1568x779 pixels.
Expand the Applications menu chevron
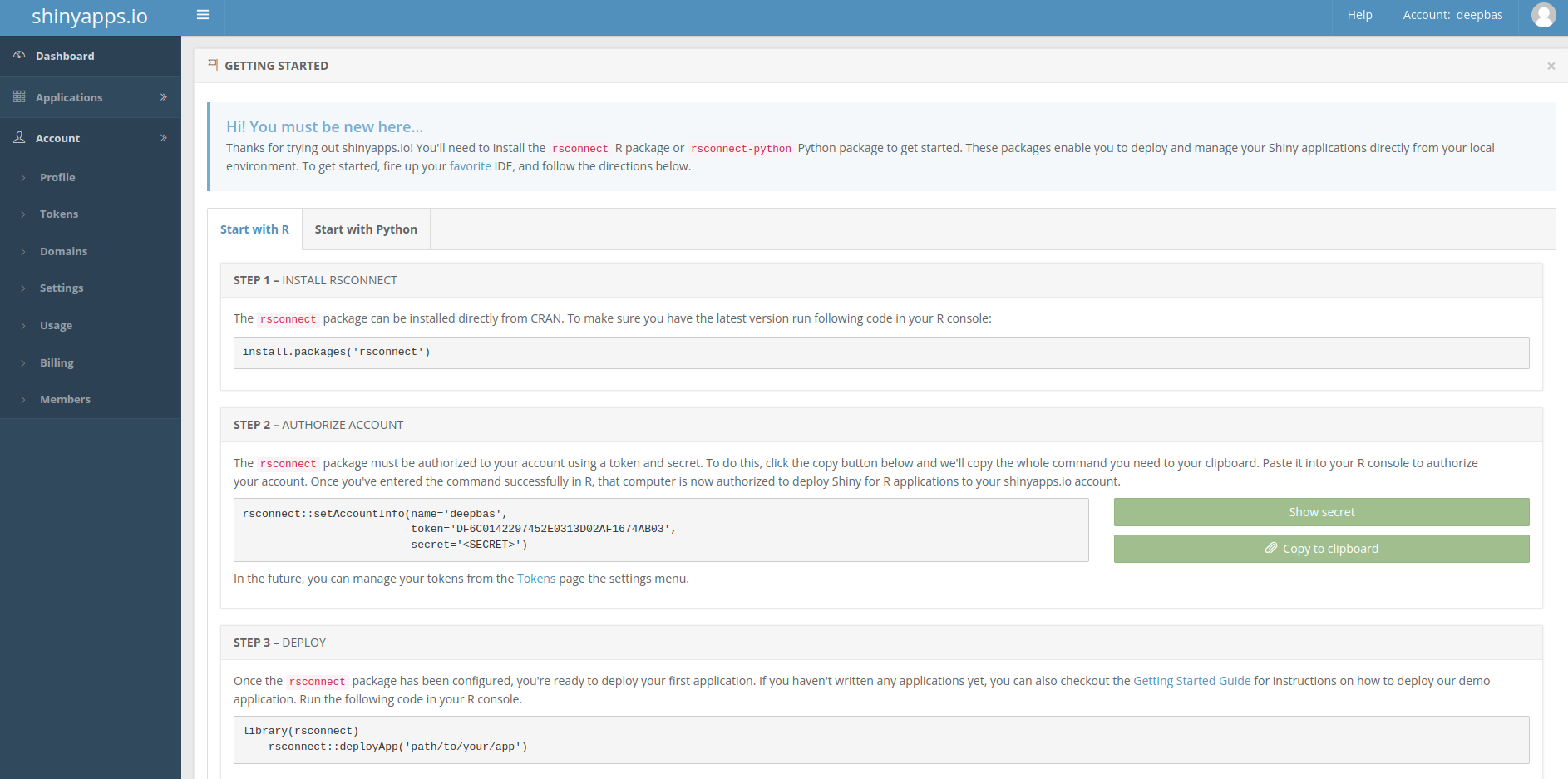(164, 97)
